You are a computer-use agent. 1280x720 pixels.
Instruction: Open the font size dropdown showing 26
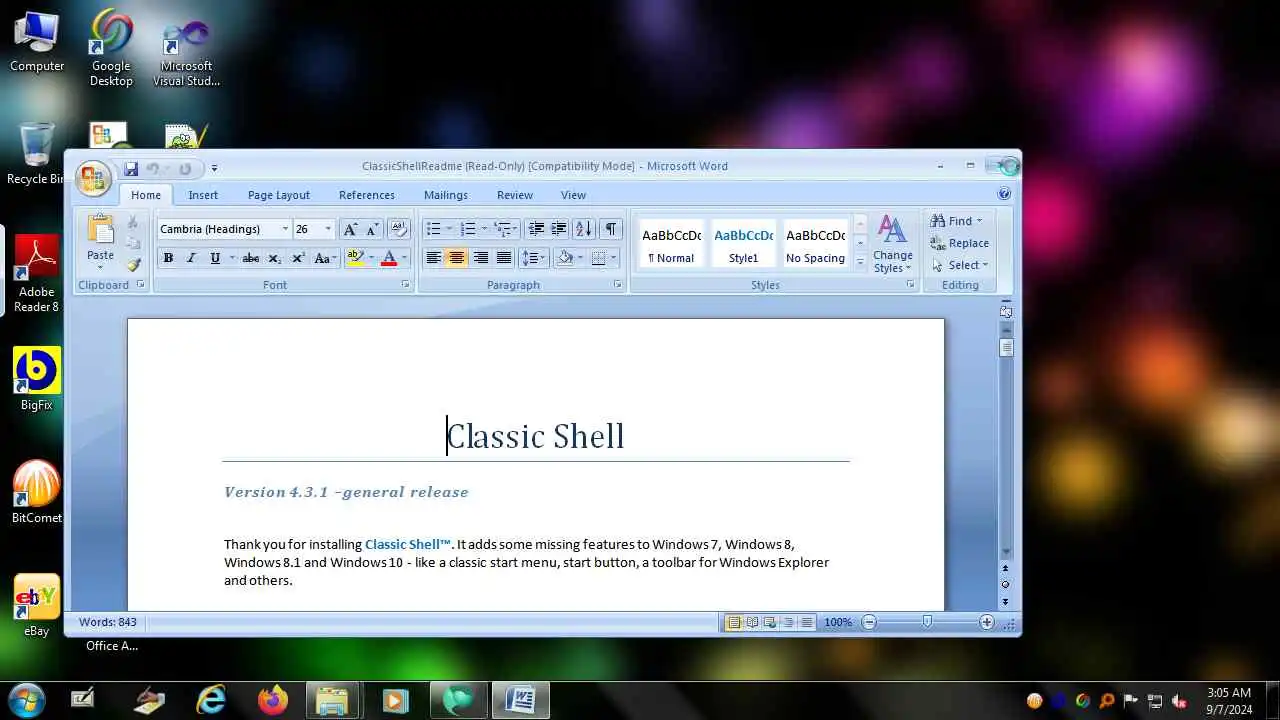tap(328, 229)
